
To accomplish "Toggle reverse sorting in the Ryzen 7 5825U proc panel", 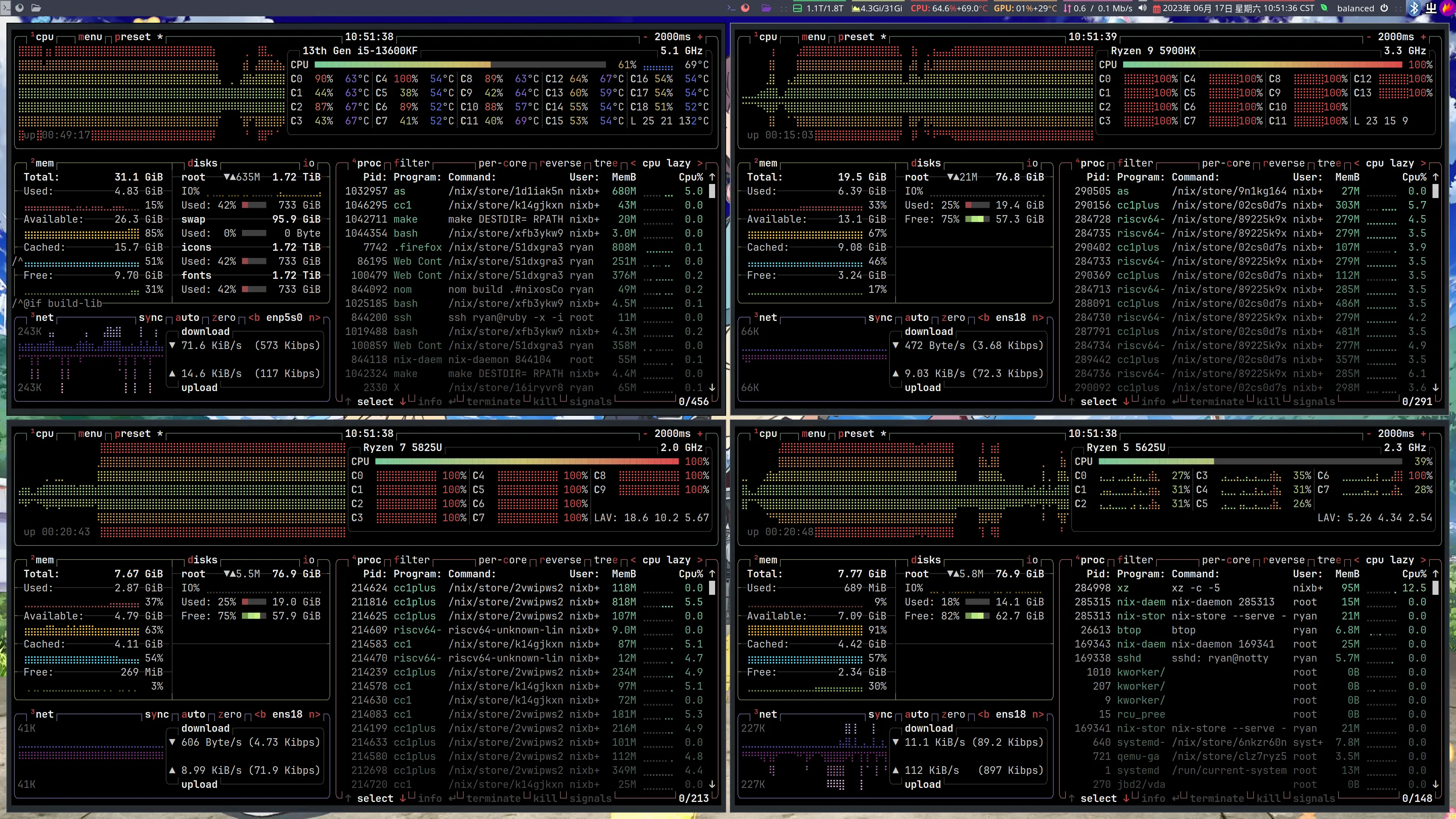I will [560, 560].
